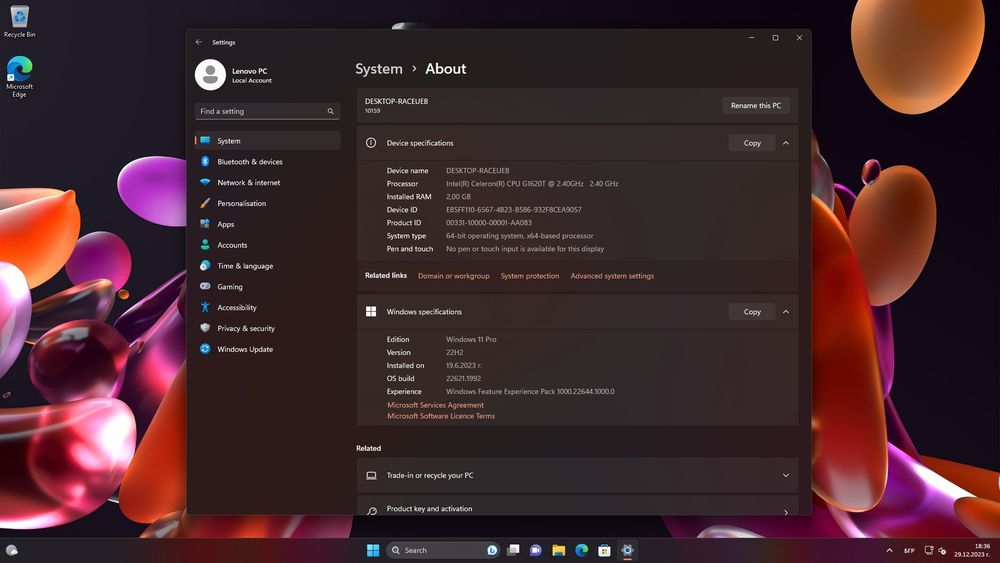Open Accounts settings
This screenshot has width=1000, height=563.
click(x=267, y=245)
